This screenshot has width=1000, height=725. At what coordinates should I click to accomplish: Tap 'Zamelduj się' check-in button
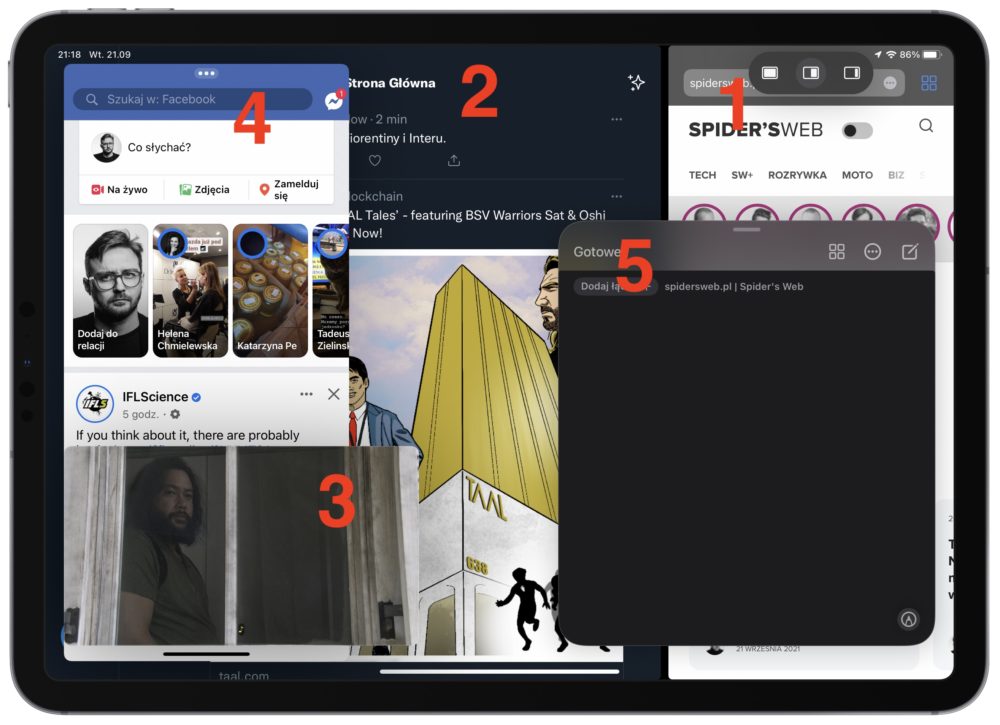[290, 189]
